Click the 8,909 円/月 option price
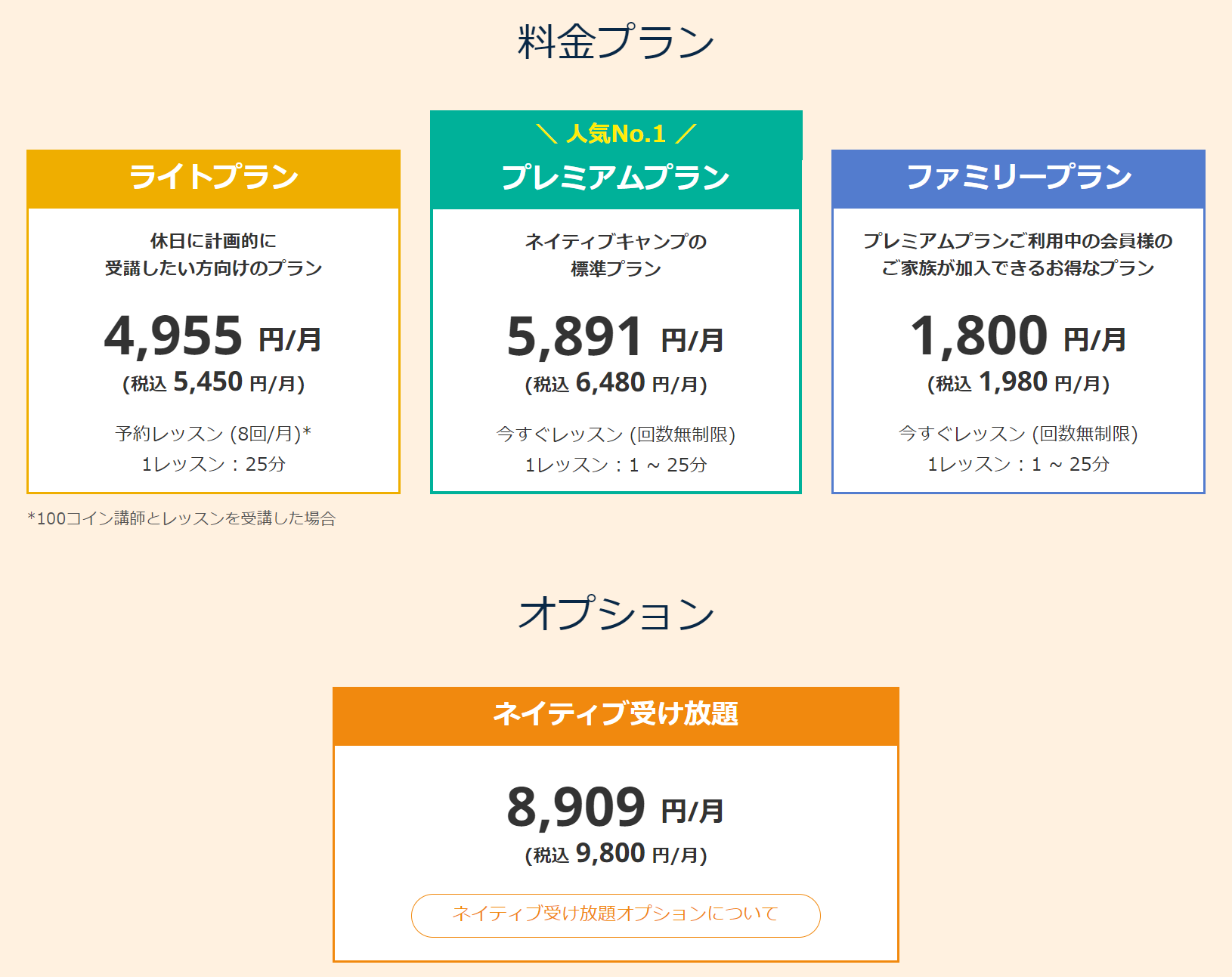The image size is (1232, 977). (615, 808)
